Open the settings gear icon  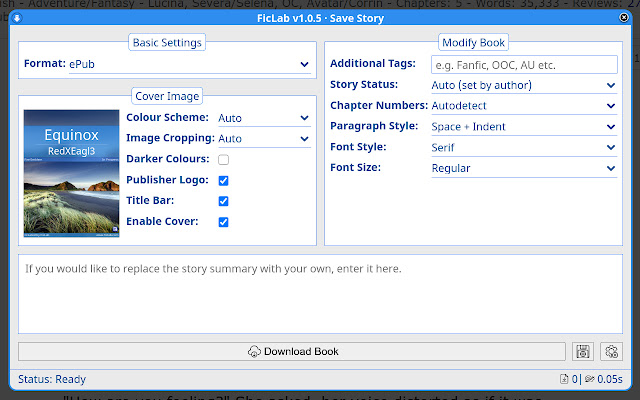612,351
